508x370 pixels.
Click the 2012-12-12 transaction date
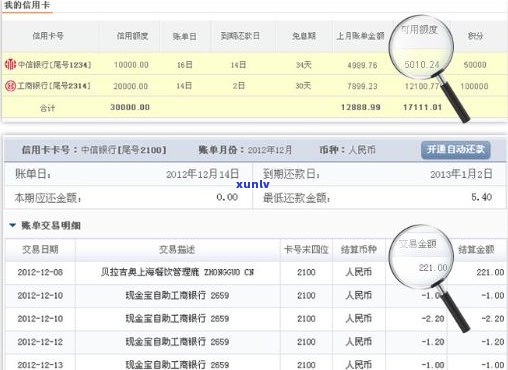pyautogui.click(x=40, y=342)
